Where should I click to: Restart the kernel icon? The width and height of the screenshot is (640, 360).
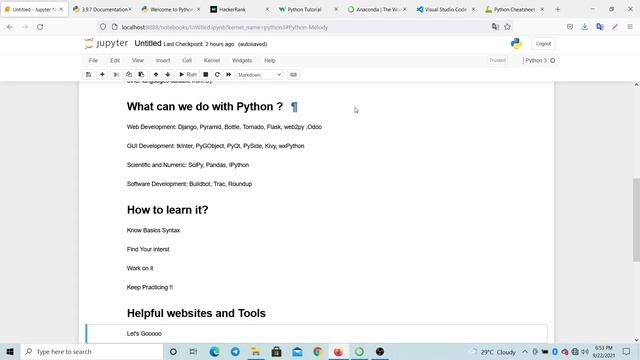click(x=217, y=75)
